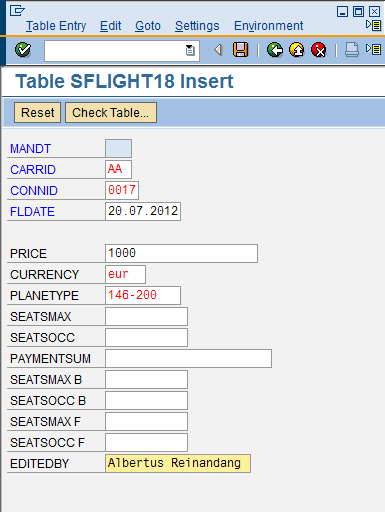385x512 pixels.
Task: Open the Edit menu
Action: [110, 26]
